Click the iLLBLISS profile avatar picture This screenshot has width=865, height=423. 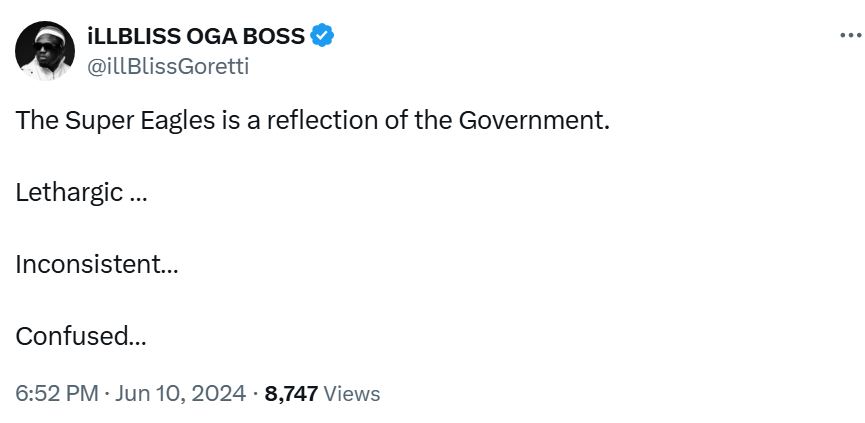pos(45,51)
